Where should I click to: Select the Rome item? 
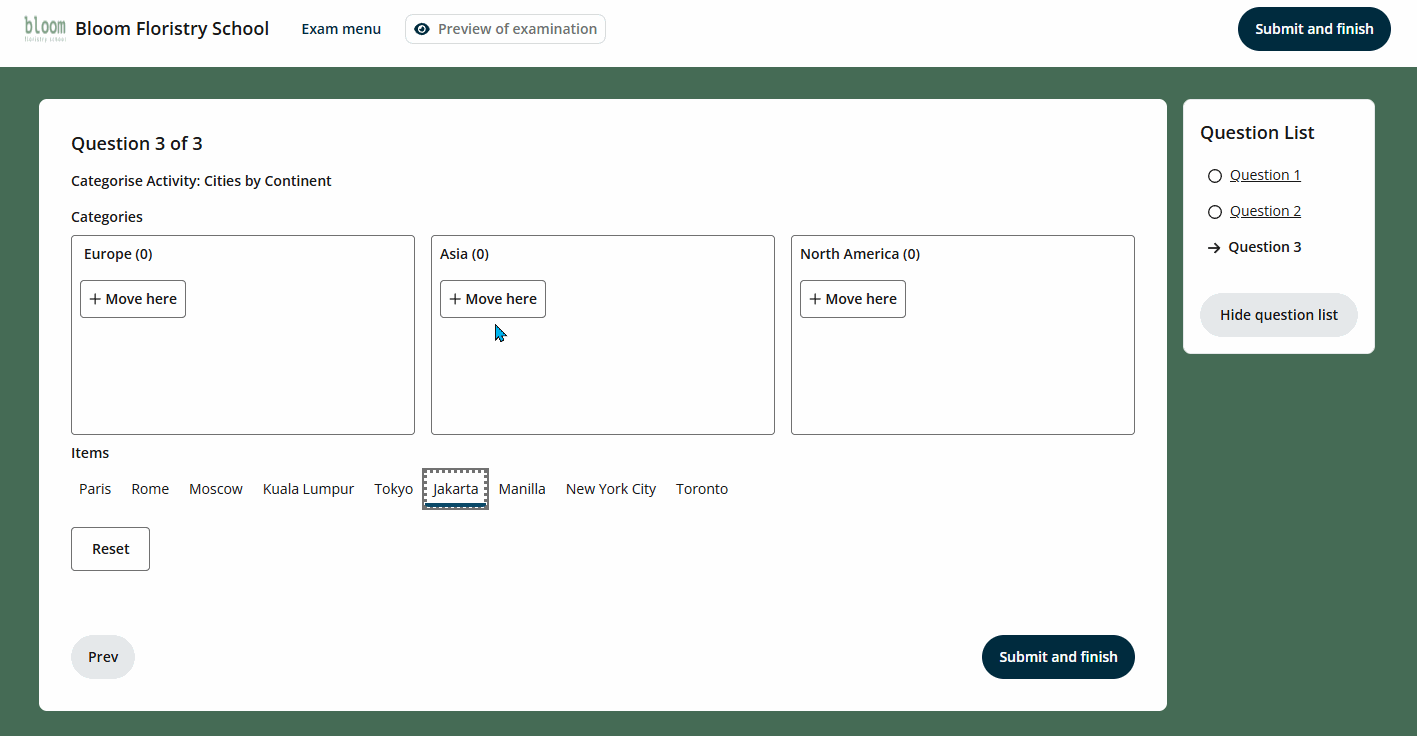(150, 489)
